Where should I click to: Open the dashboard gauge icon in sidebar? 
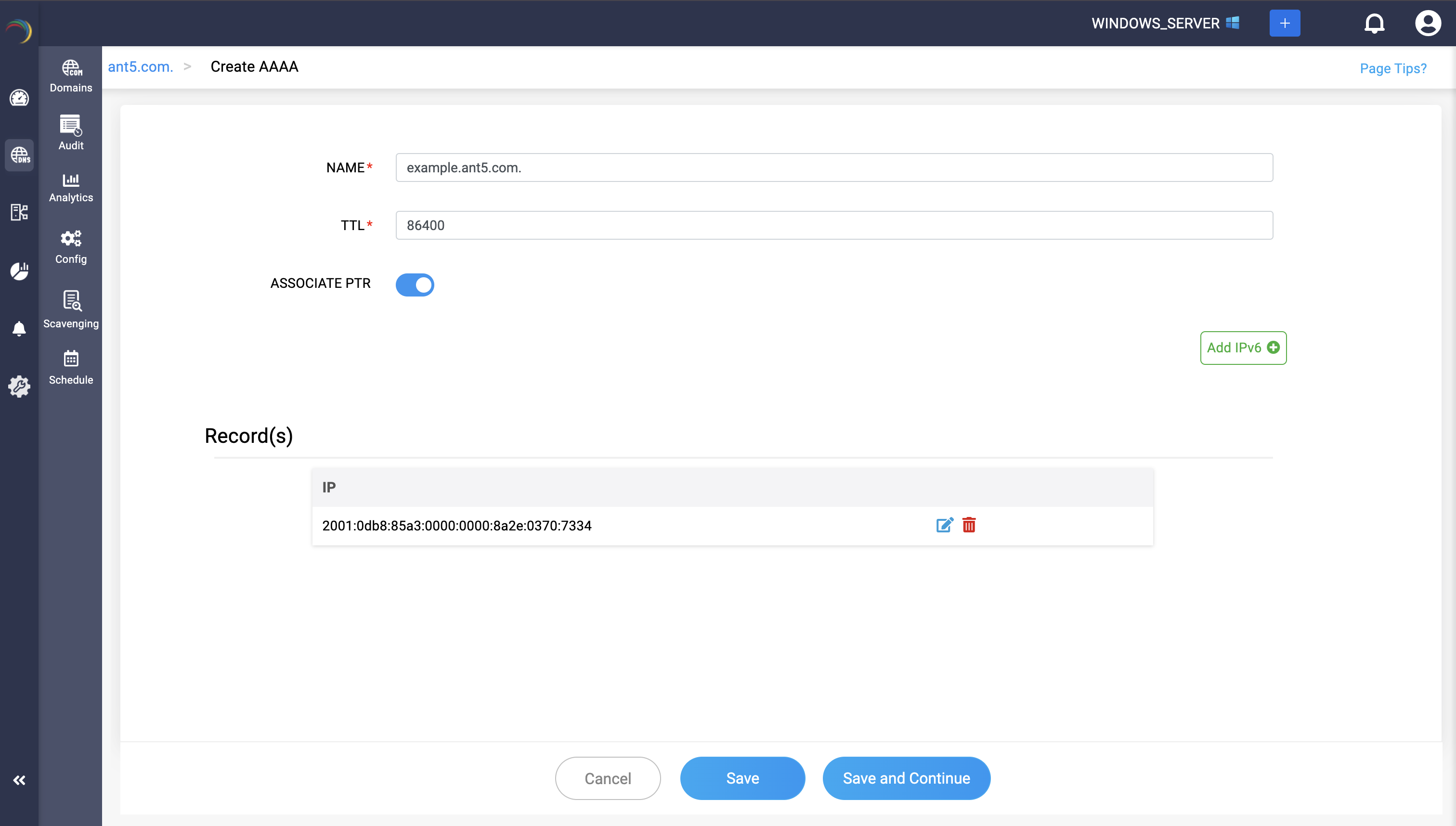click(x=19, y=98)
